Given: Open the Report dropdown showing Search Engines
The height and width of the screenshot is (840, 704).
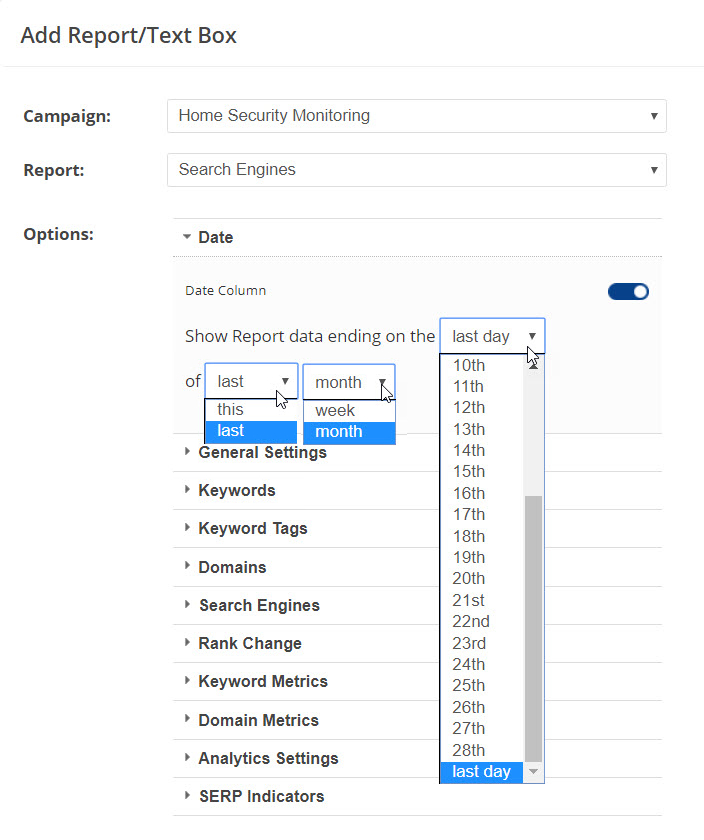Looking at the screenshot, I should (416, 170).
